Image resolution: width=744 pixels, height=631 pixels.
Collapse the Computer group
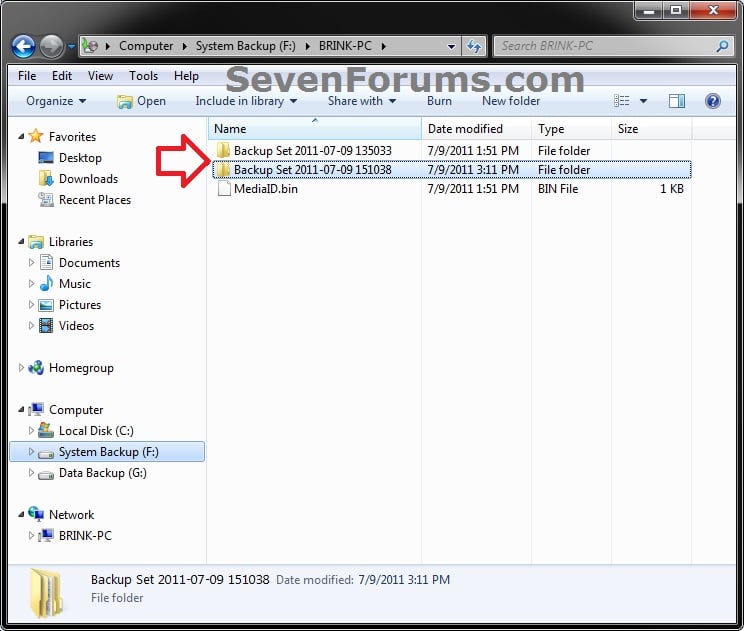21,409
